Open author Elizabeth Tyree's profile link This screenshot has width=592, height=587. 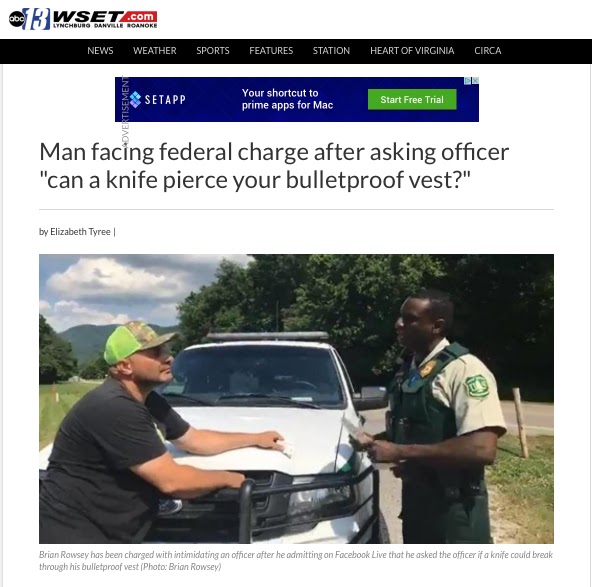(x=80, y=232)
